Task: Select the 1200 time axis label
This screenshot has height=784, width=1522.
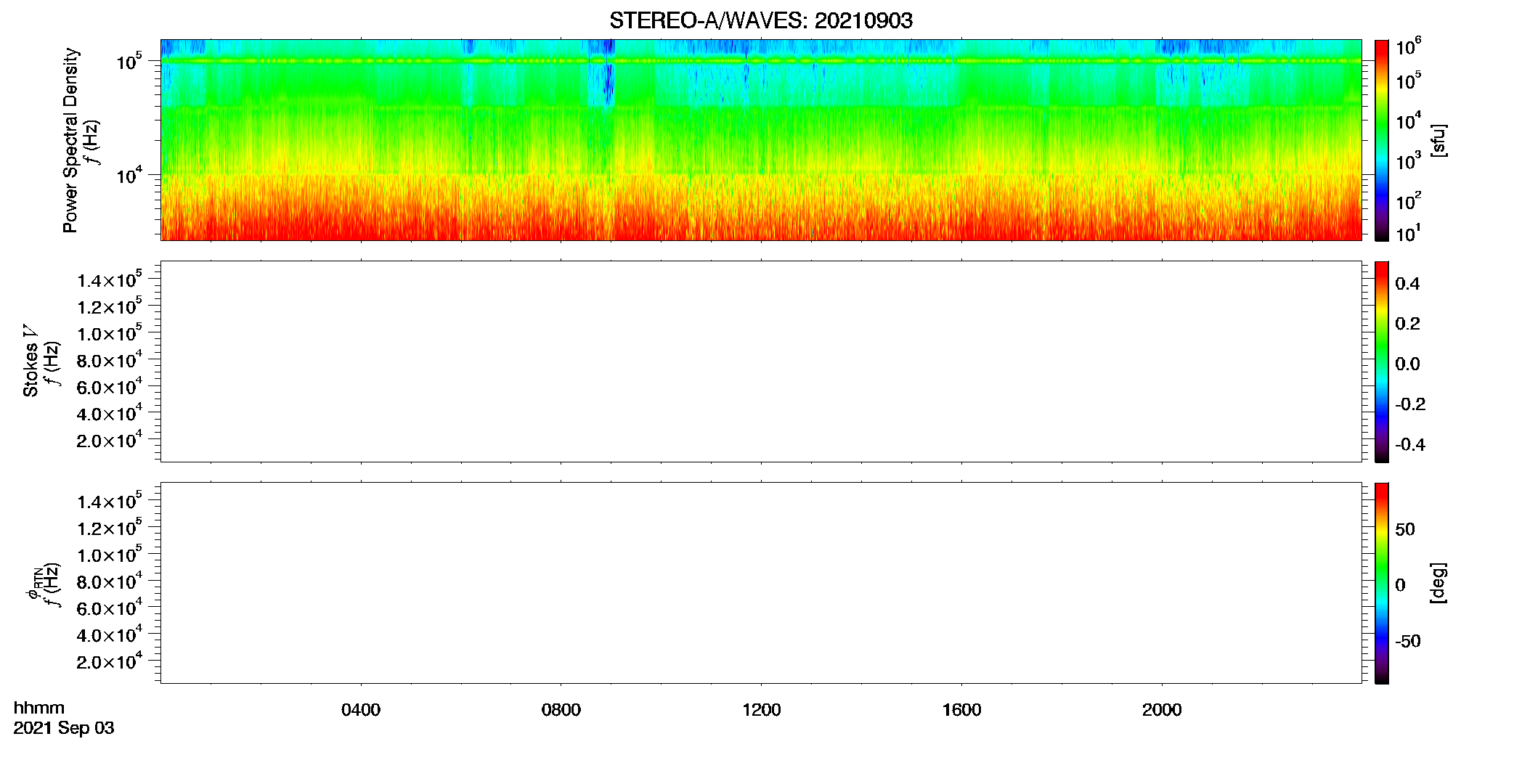Action: [762, 710]
